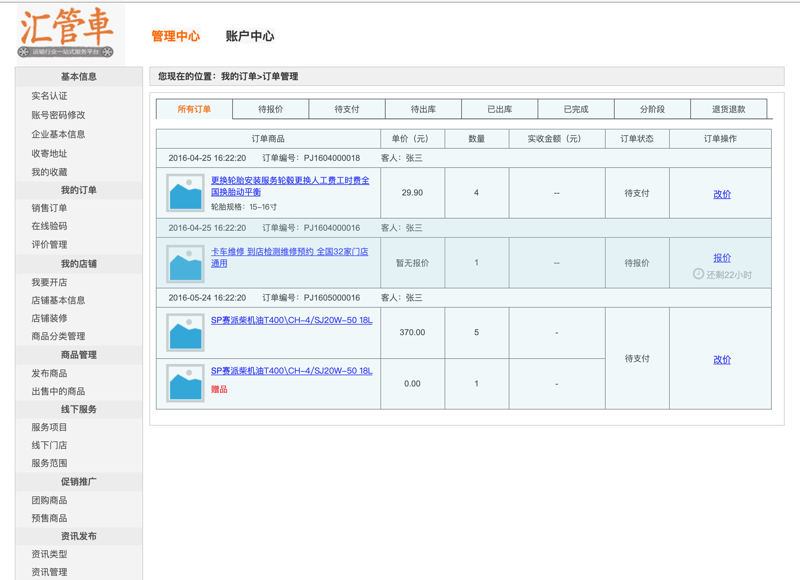Open 资讯管理 in sidebar
This screenshot has height=580, width=800.
coord(49,572)
